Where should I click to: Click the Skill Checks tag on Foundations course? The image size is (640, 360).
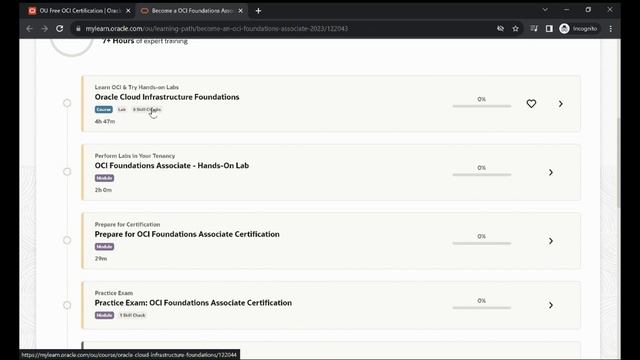147,109
